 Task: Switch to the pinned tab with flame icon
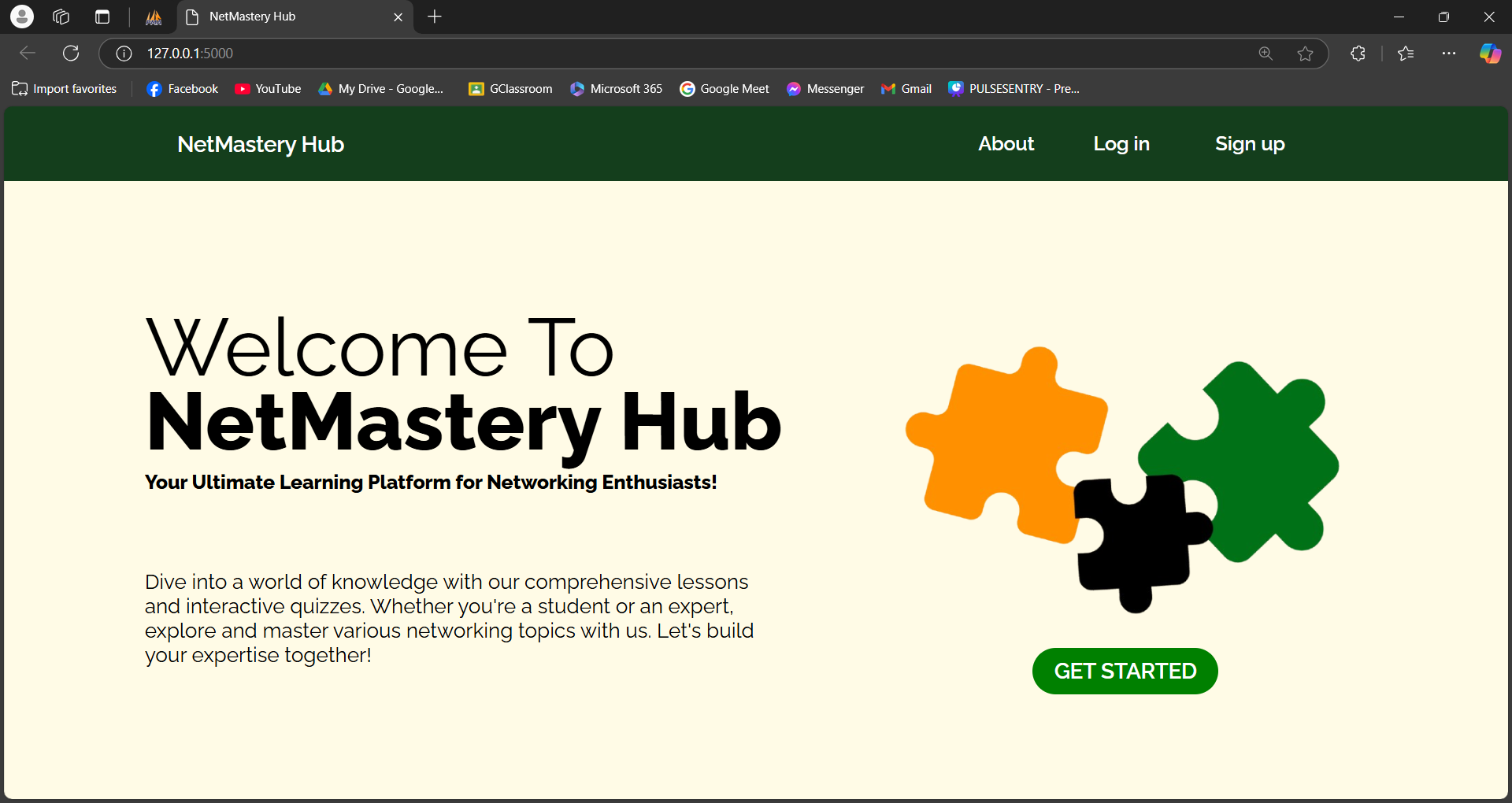[154, 17]
